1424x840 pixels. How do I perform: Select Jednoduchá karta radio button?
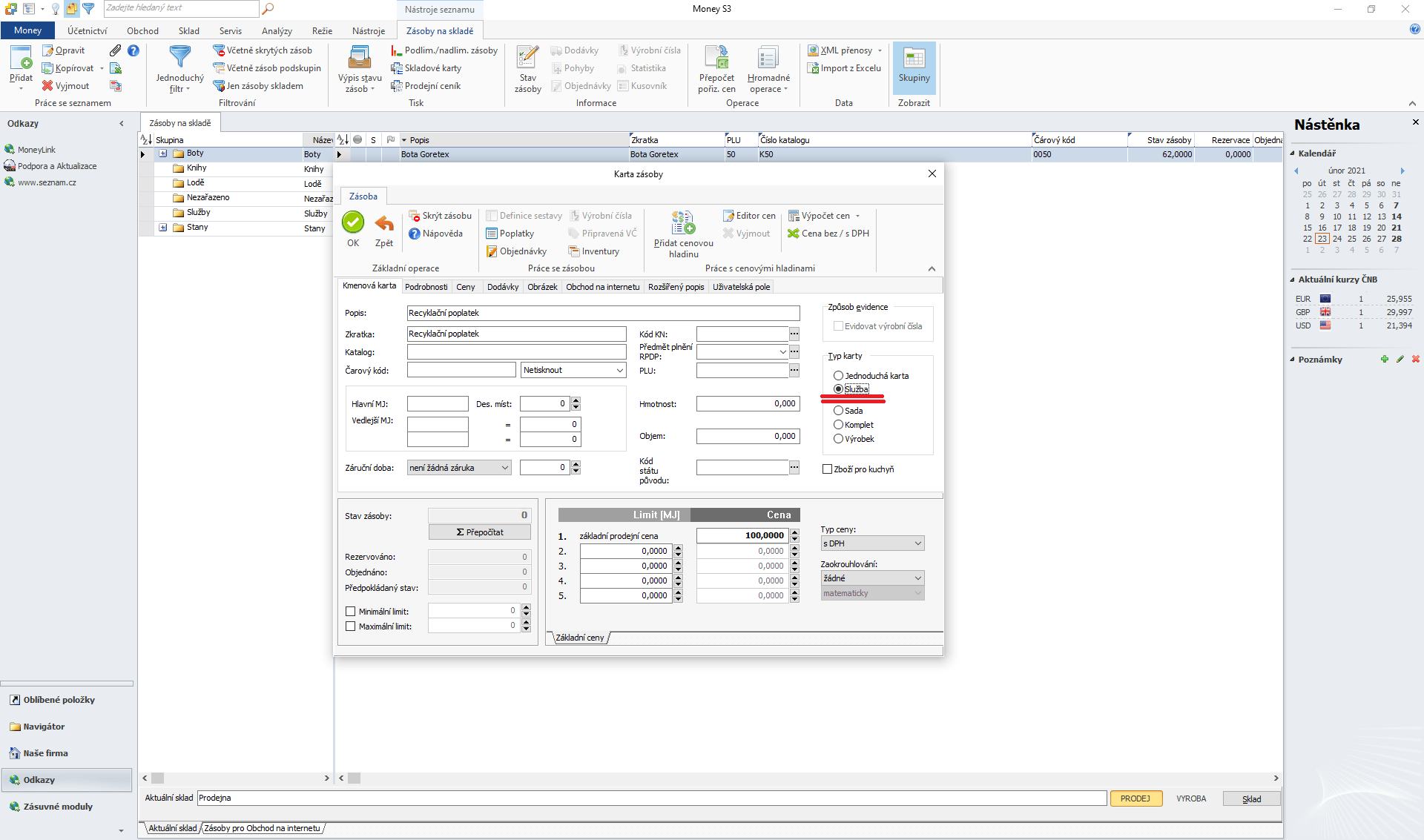pyautogui.click(x=838, y=376)
